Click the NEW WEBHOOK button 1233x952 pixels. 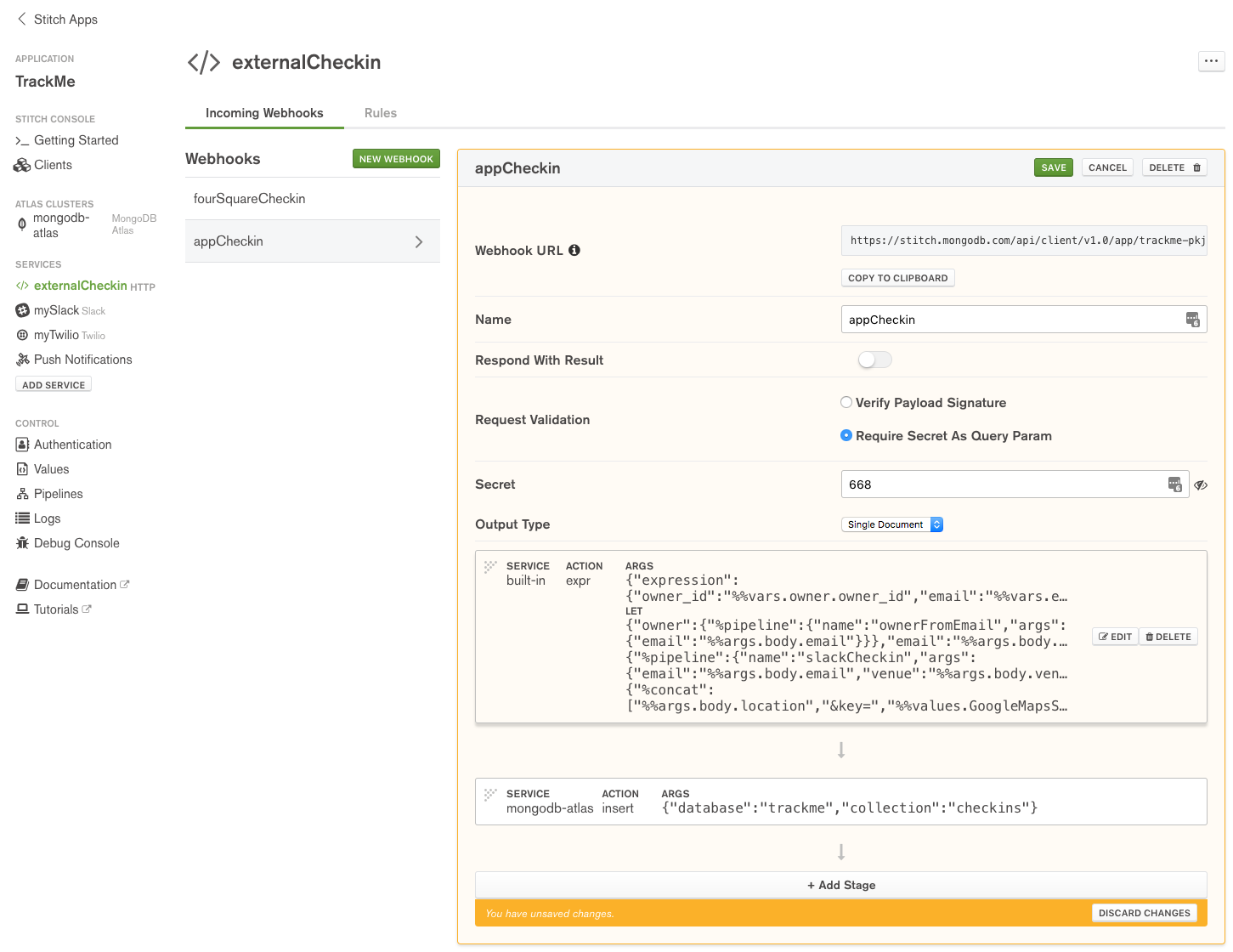(x=396, y=158)
